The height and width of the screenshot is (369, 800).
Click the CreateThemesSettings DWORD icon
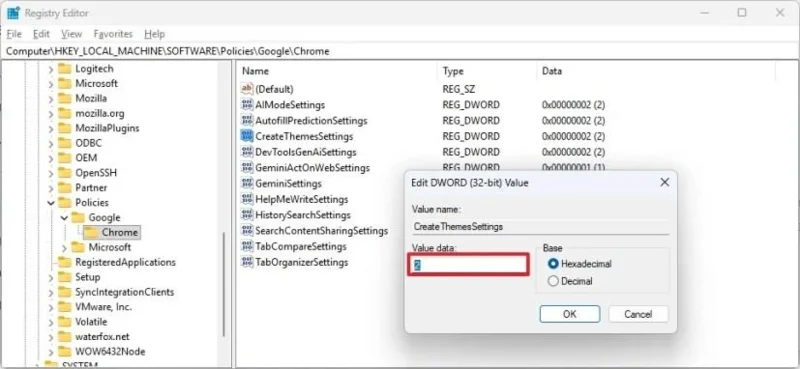[247, 136]
